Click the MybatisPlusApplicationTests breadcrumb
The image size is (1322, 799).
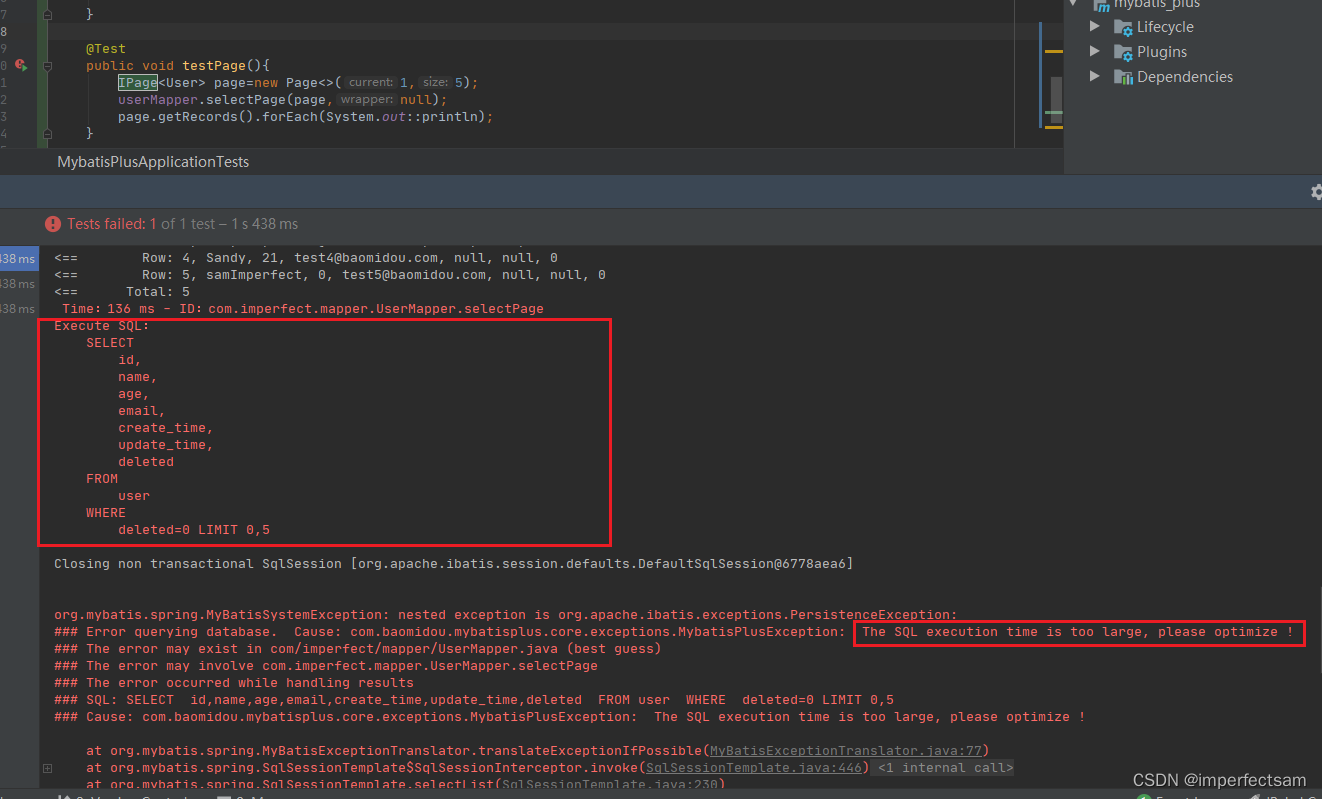[x=153, y=161]
